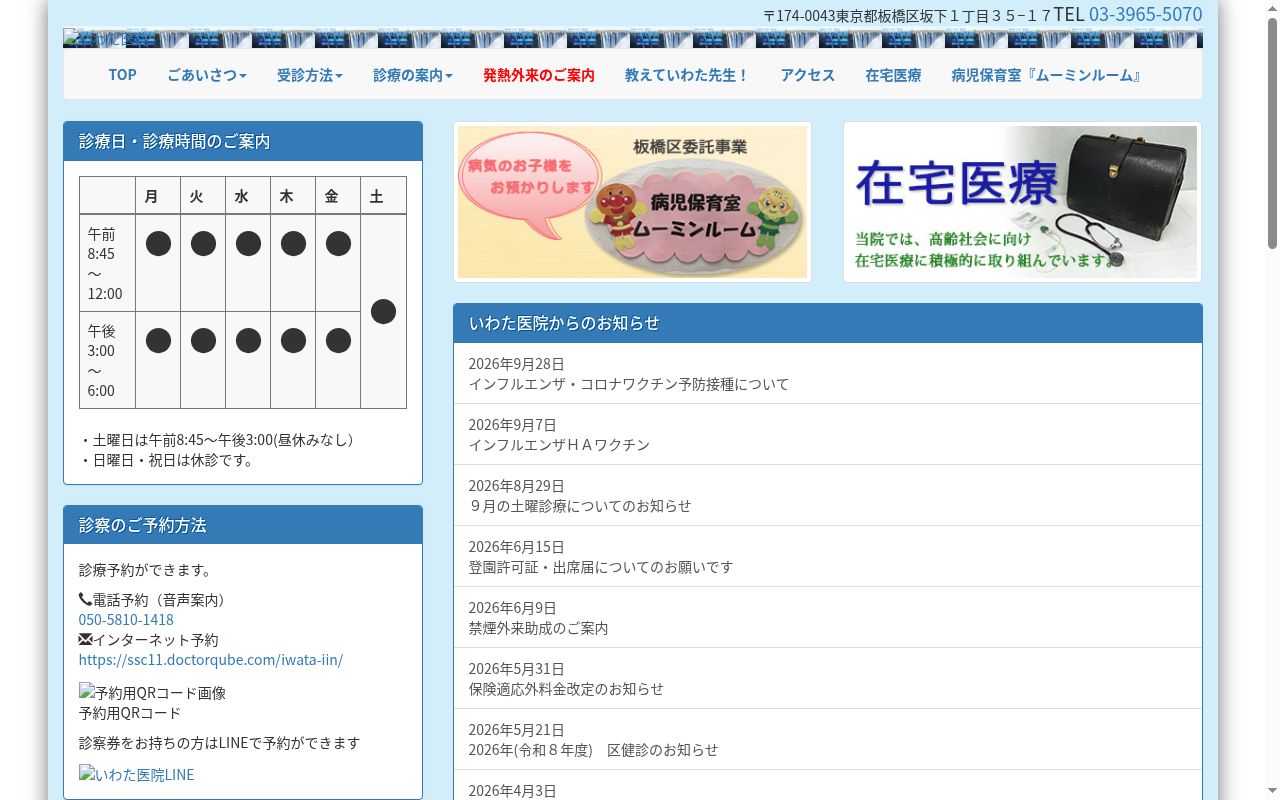The image size is (1280, 800).
Task: Open the doctorqube internet reservation URL
Action: point(211,660)
